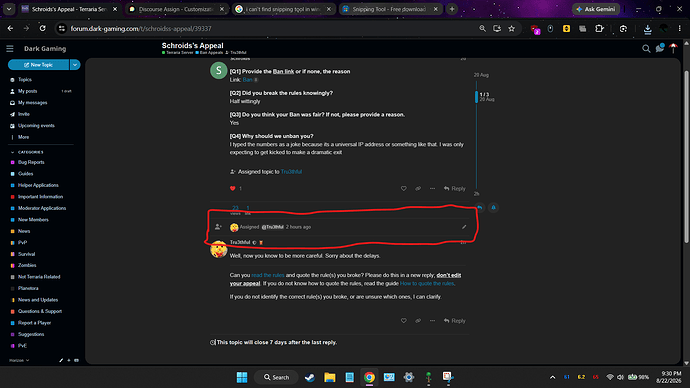Open Bug Reports category
The height and width of the screenshot is (388, 690).
[31, 162]
